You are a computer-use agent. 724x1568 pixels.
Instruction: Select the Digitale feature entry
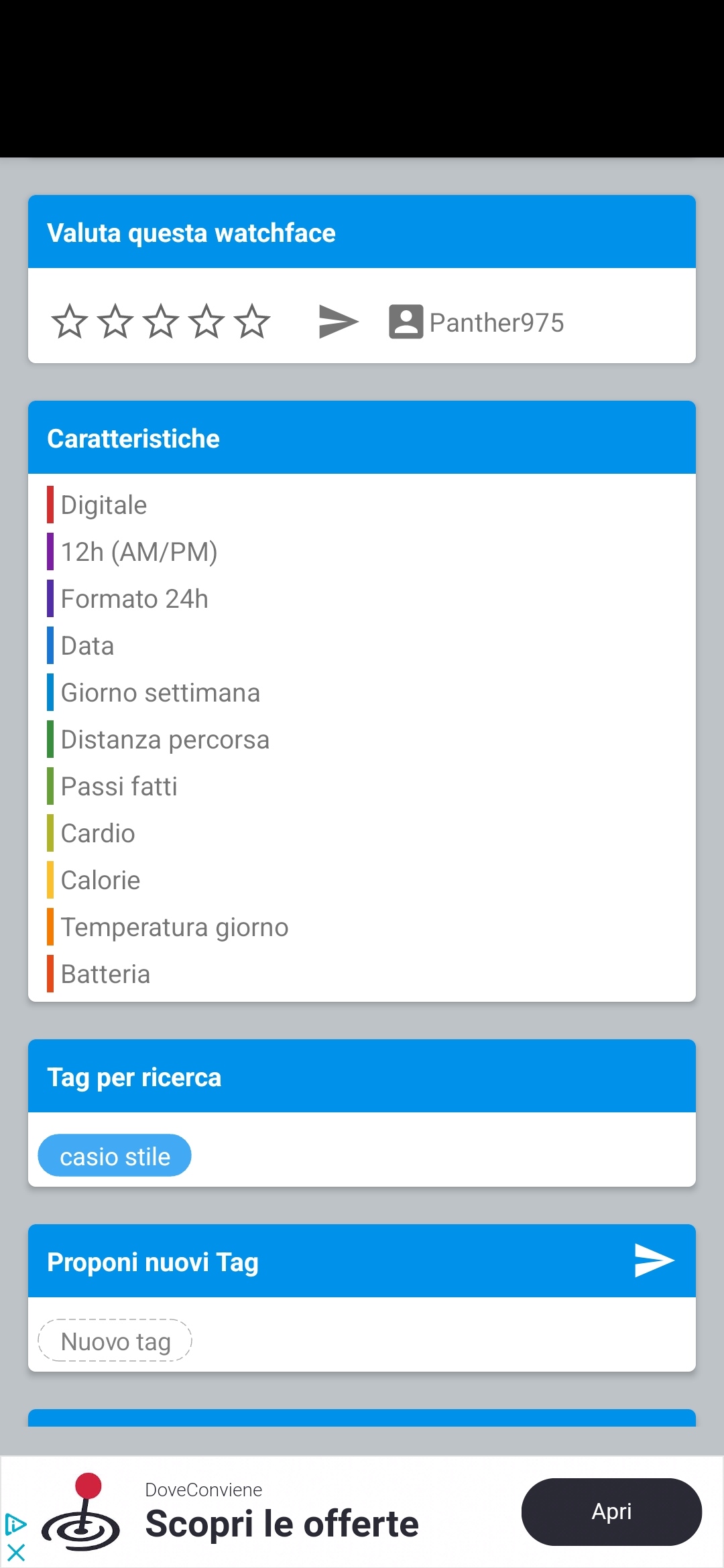pyautogui.click(x=104, y=505)
